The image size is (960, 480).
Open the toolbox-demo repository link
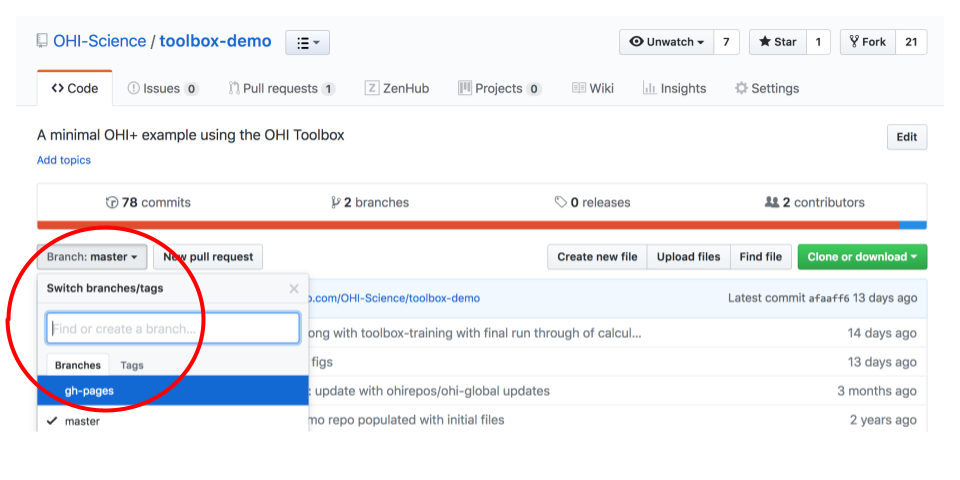(x=216, y=42)
